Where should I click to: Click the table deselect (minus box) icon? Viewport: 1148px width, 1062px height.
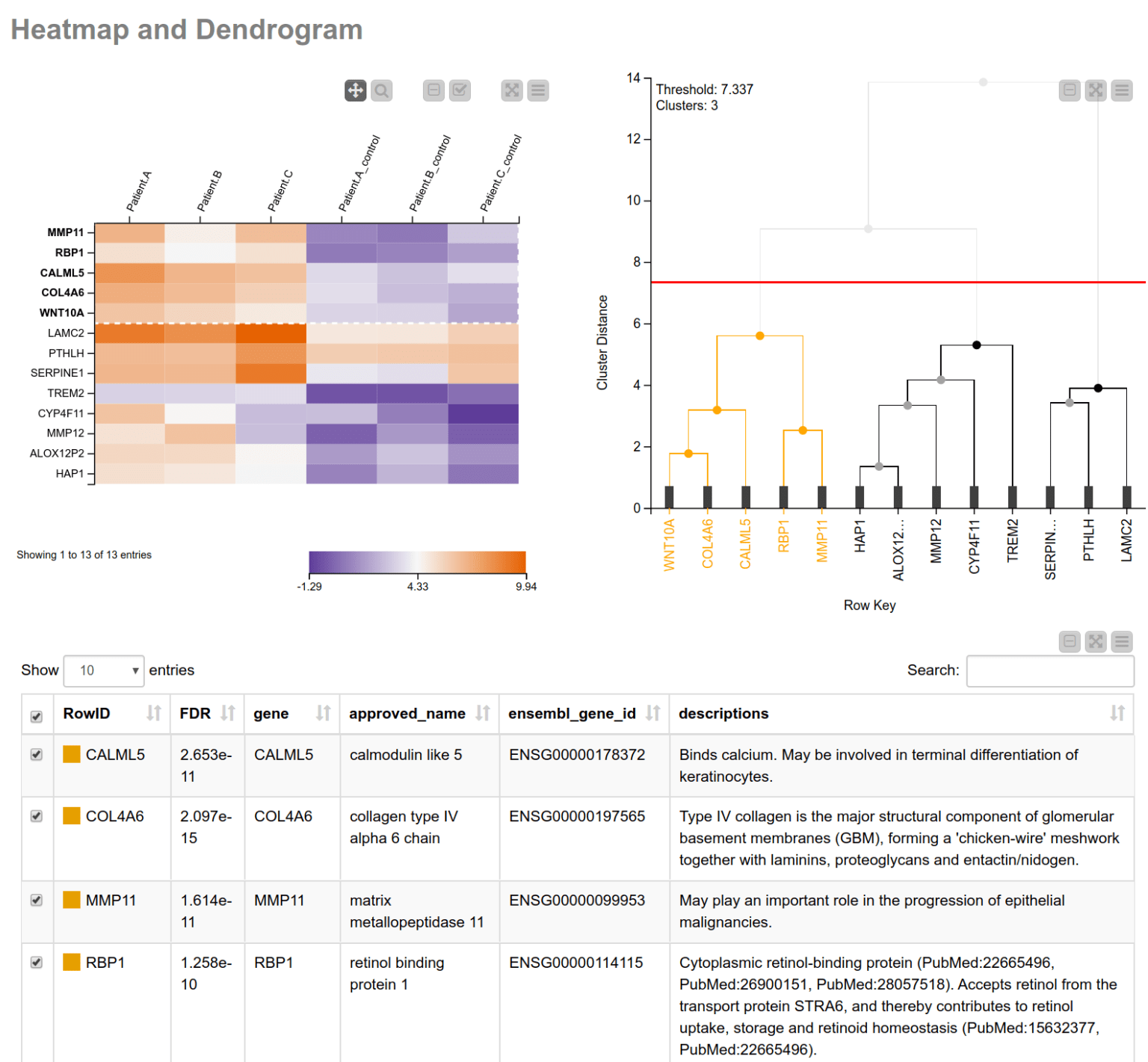tap(1070, 641)
